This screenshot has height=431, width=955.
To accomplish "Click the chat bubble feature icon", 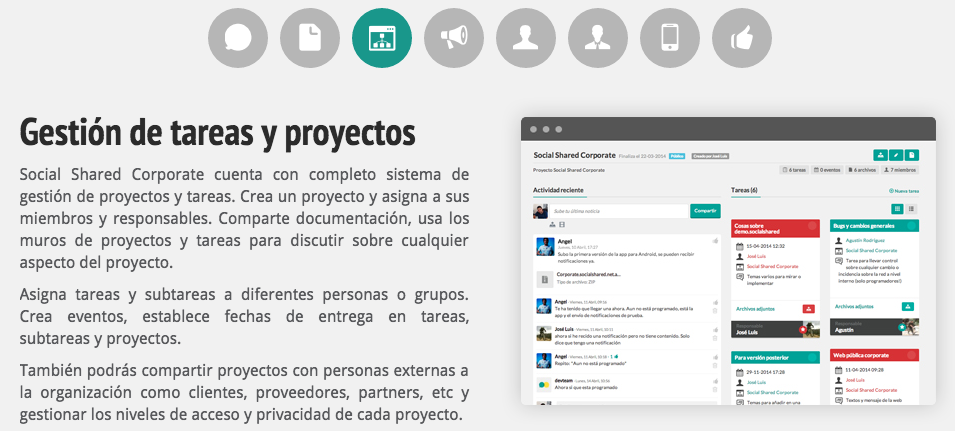I will tap(238, 38).
